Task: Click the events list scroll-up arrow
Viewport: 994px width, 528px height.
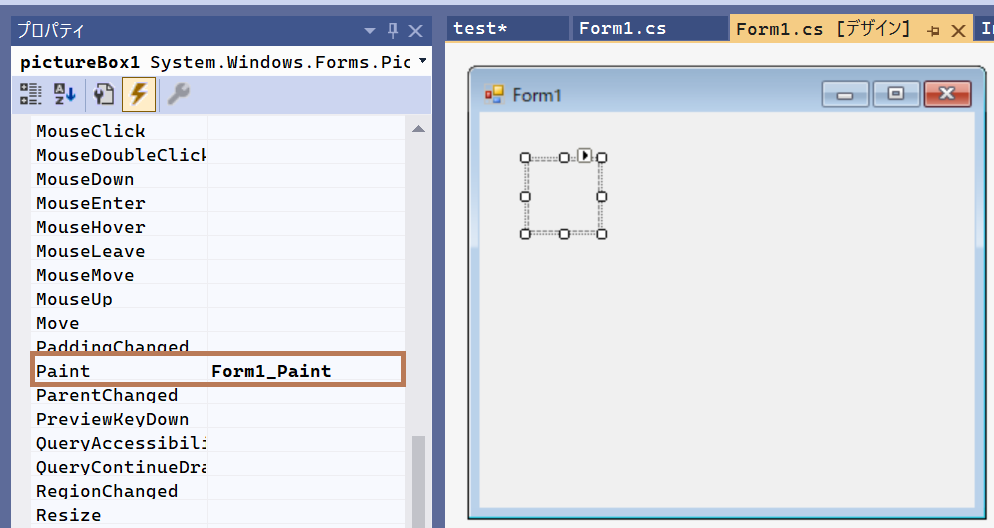Action: 418,129
